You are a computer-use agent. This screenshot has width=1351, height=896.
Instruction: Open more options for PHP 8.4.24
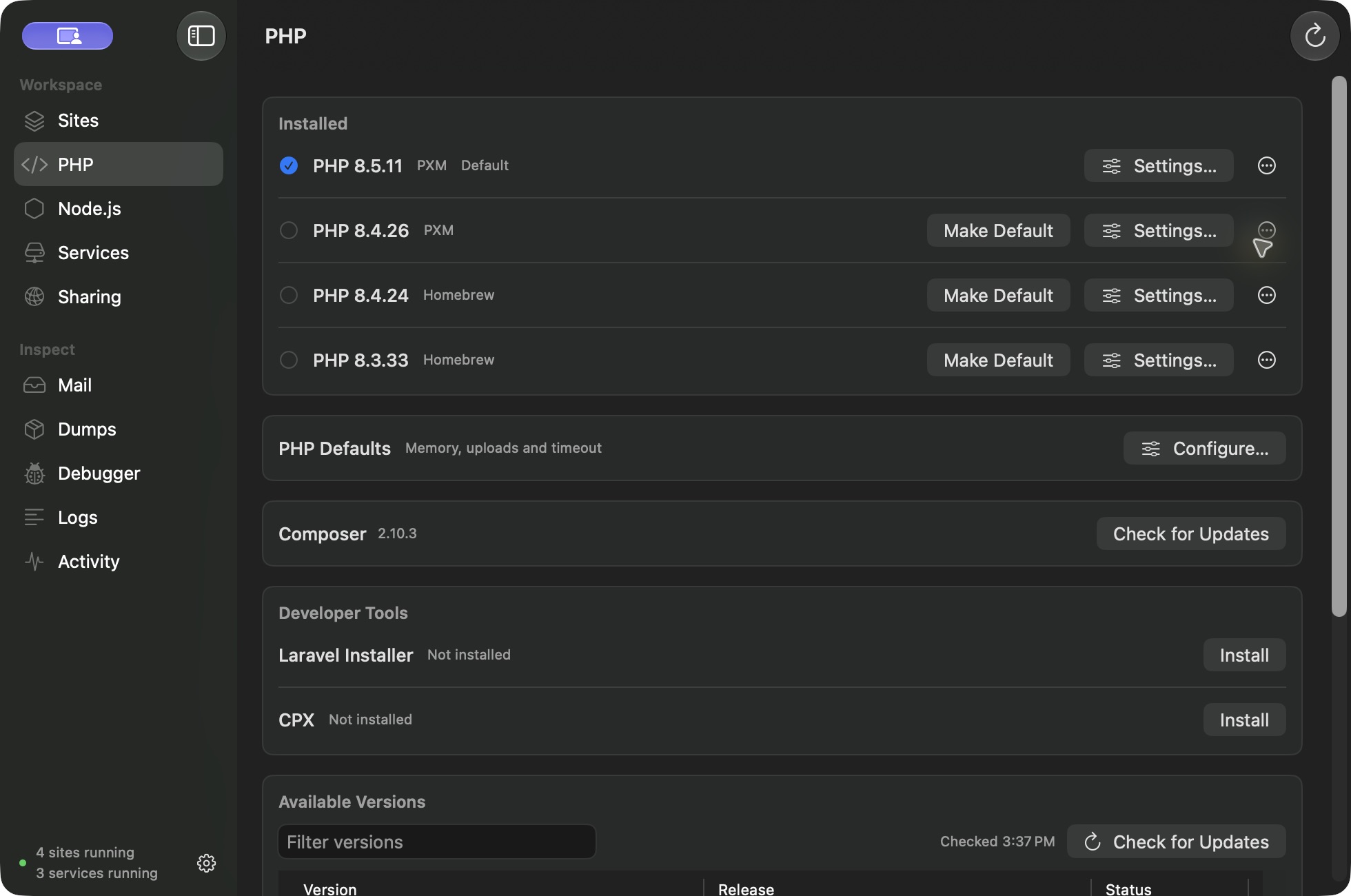click(1267, 295)
